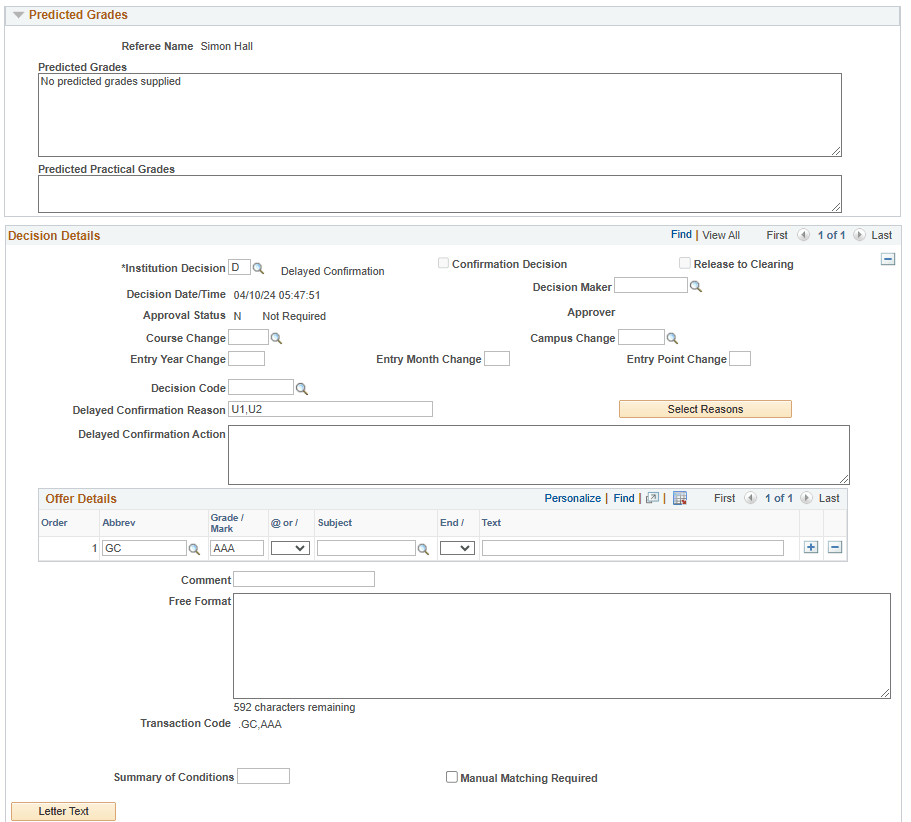Viewport: 911px width, 822px height.
Task: Tick the Release to Clearing checkbox
Action: pos(685,263)
